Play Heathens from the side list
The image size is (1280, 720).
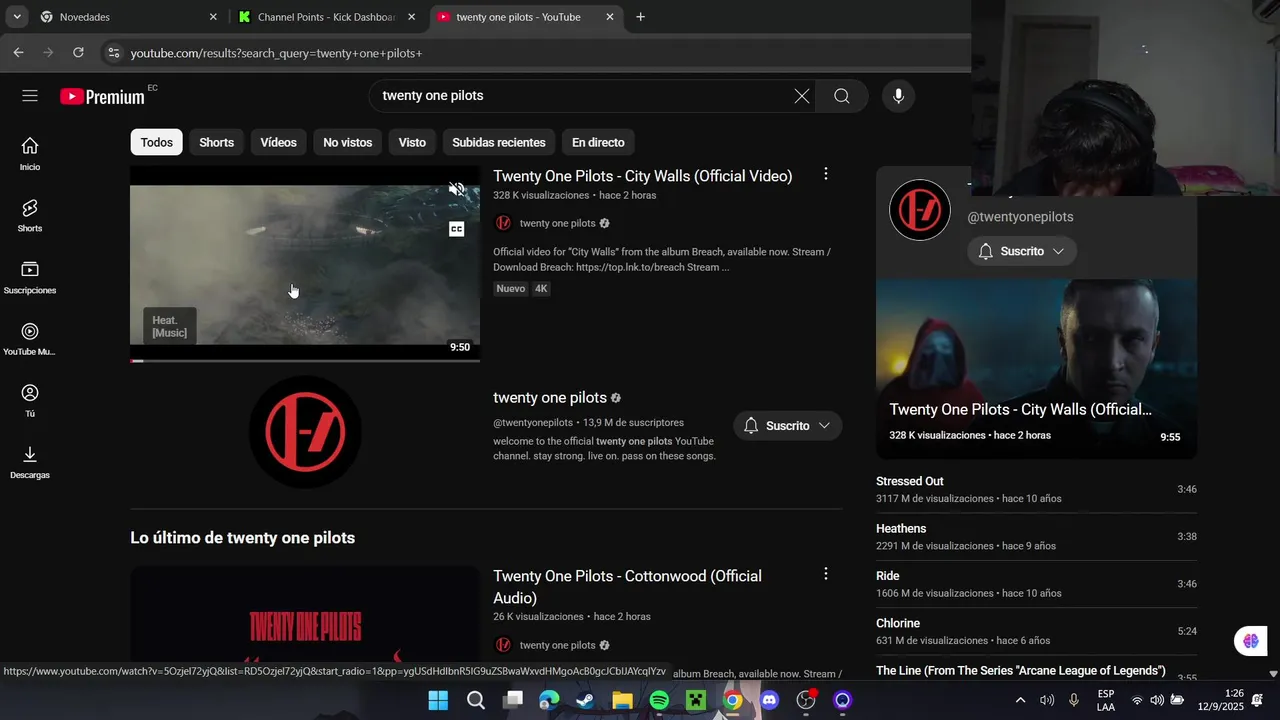tap(1036, 537)
